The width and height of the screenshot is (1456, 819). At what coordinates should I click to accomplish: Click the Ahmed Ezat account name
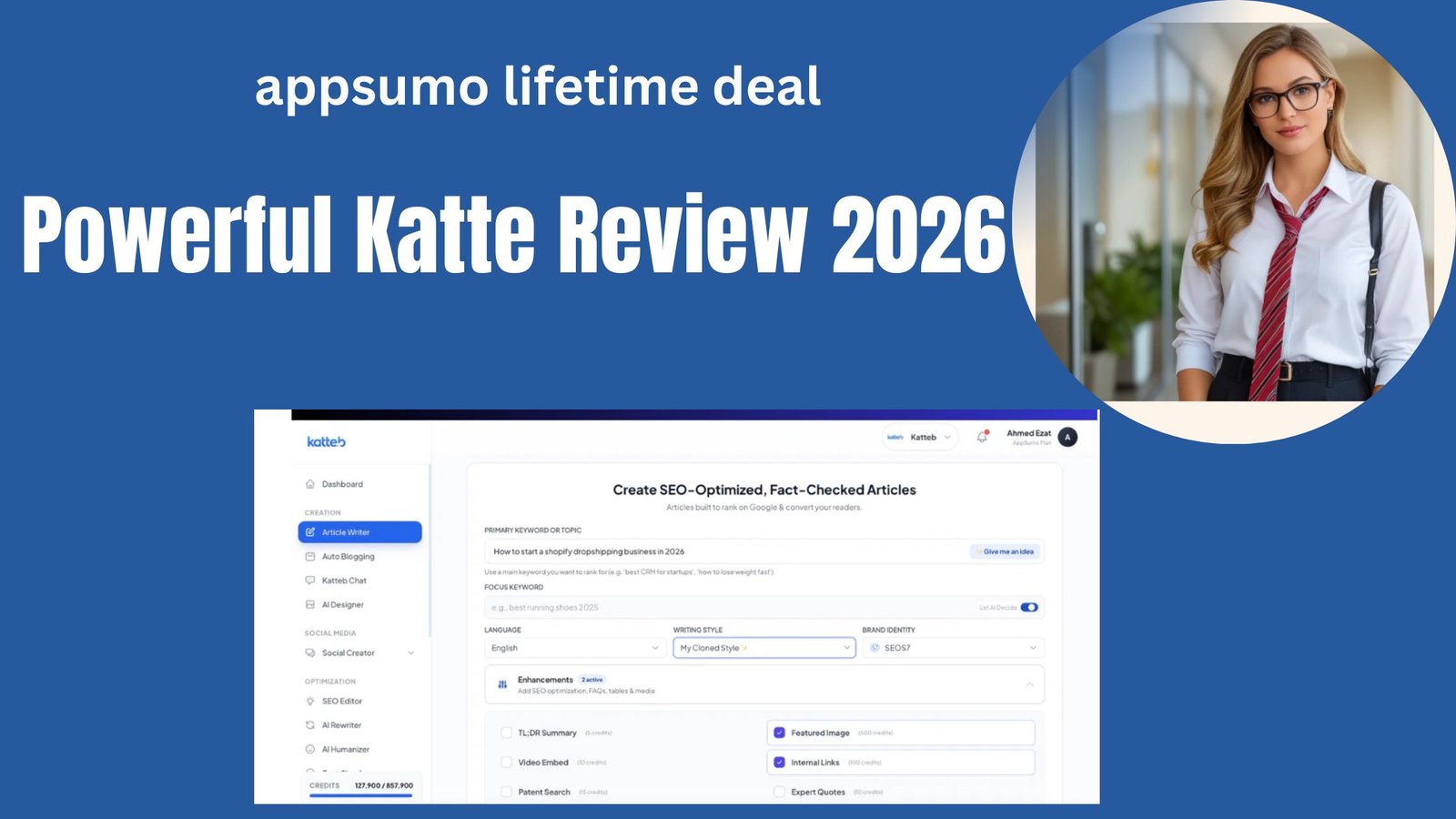tap(1028, 433)
